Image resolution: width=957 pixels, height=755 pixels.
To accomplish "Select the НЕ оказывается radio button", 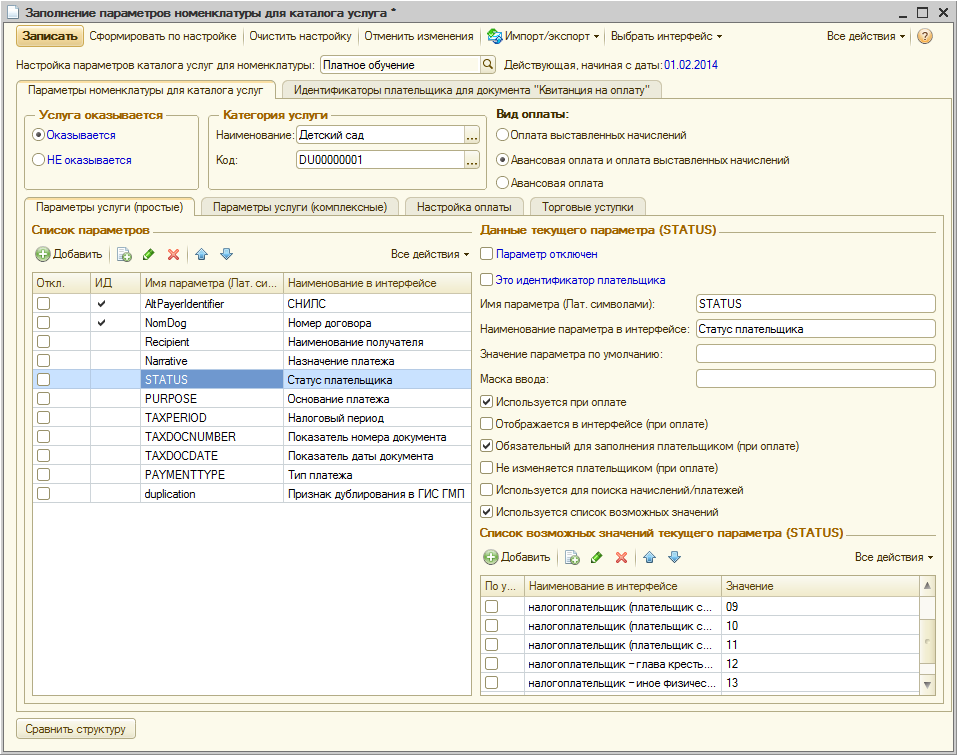I will [38, 160].
